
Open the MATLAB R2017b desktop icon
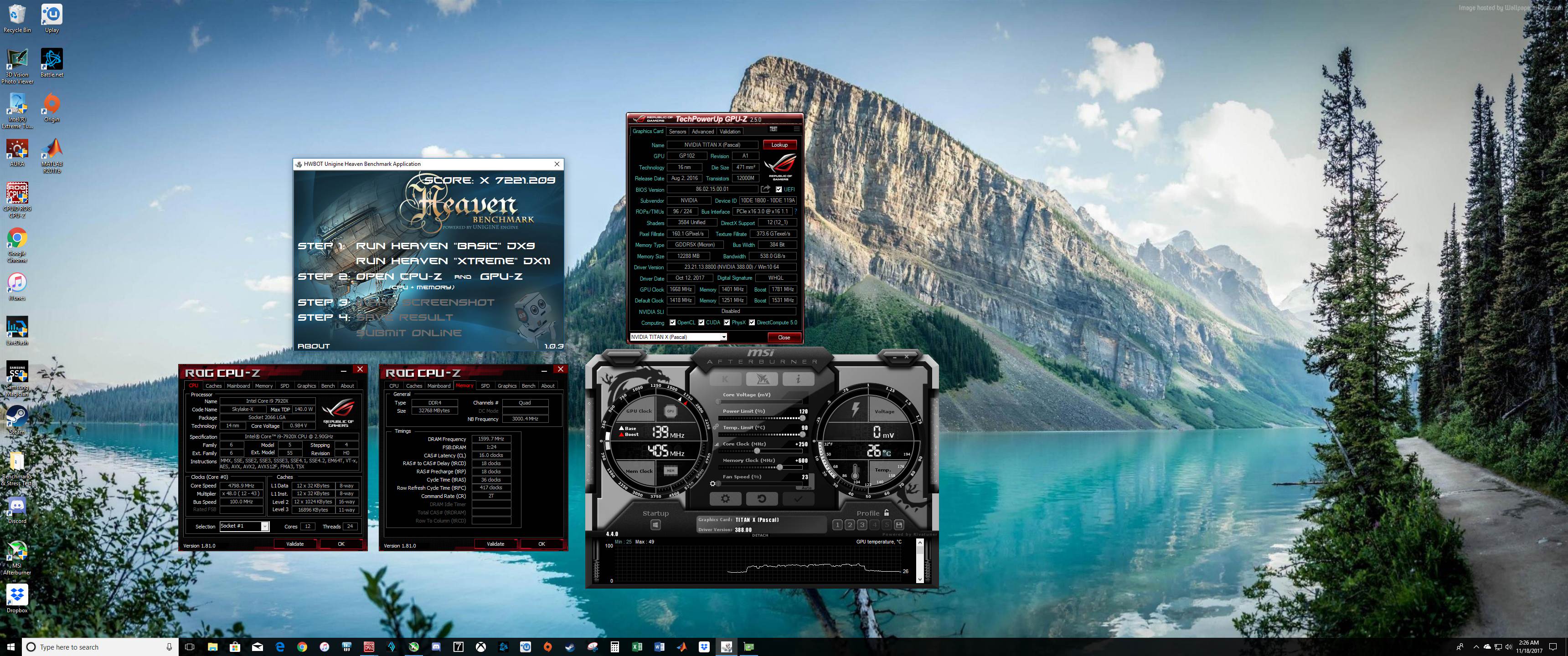(52, 155)
